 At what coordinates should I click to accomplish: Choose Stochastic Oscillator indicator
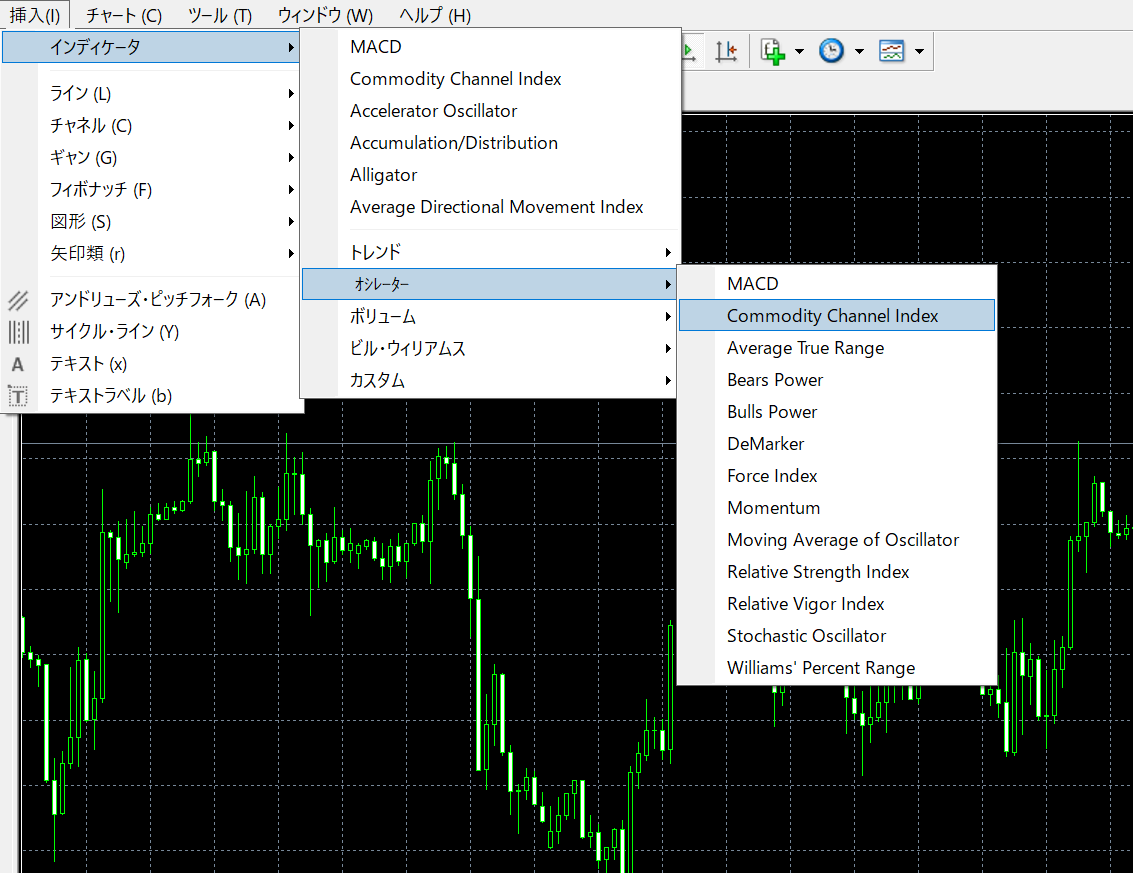tap(837, 636)
